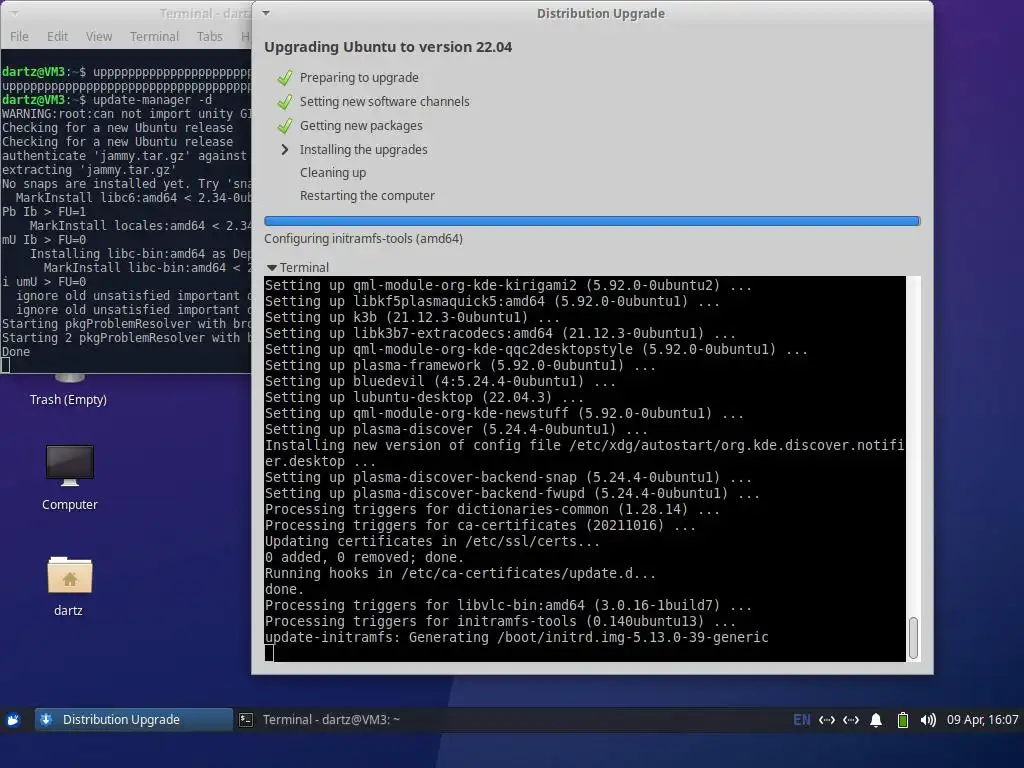Open the Tabs menu in Terminal window
This screenshot has width=1024, height=768.
pyautogui.click(x=210, y=37)
